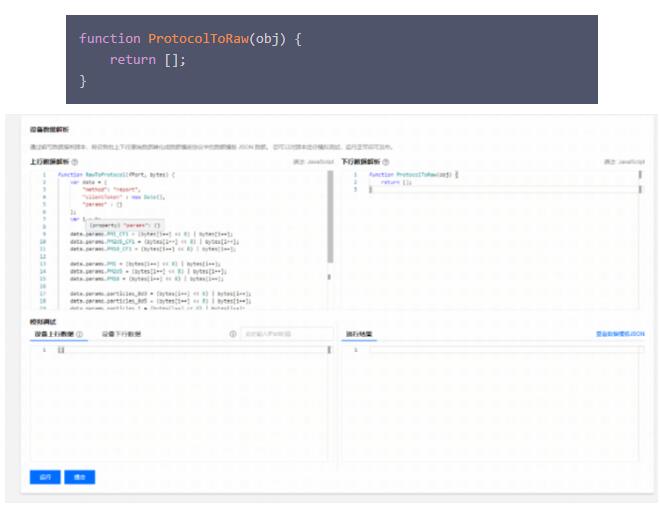
Task: Click help icon beside 上行数据解析 heading
Action: pos(75,161)
